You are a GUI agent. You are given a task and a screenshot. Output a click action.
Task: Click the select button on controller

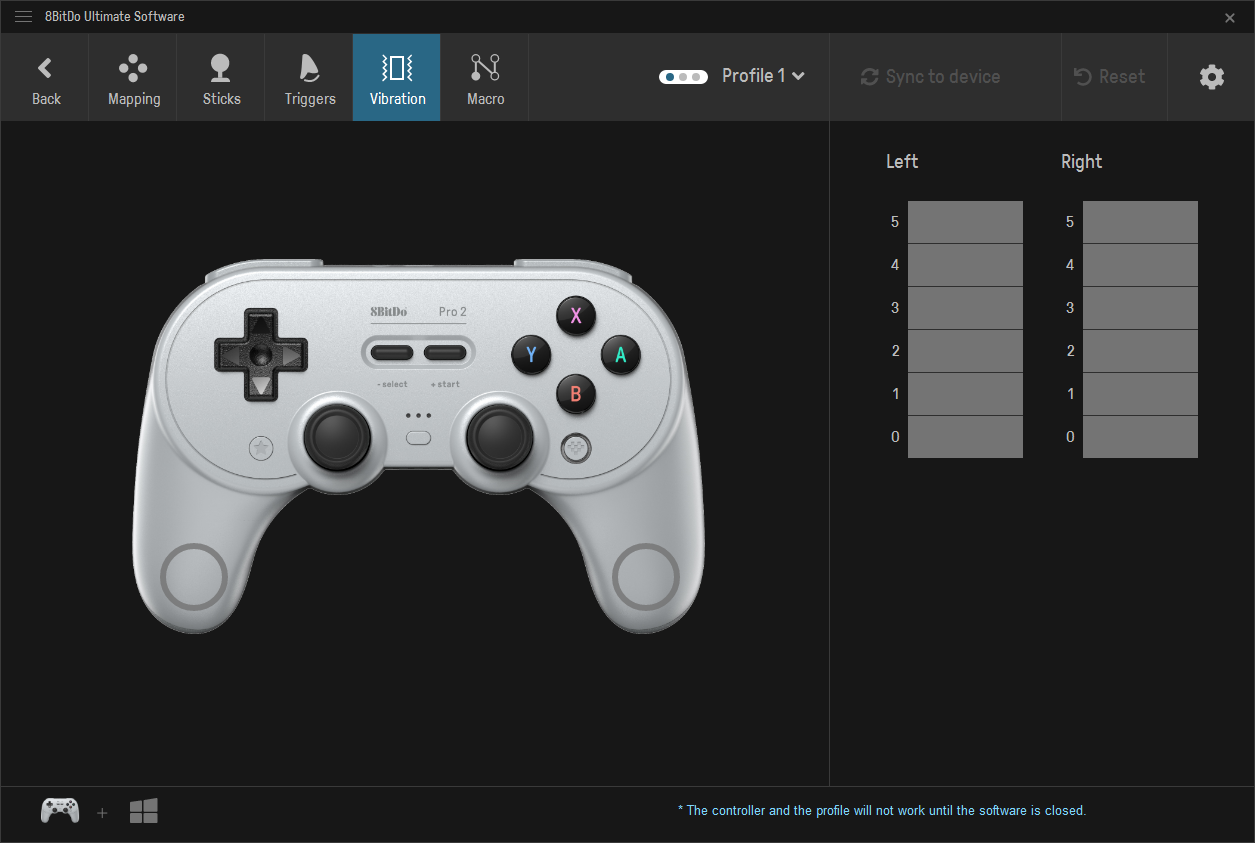(x=391, y=352)
